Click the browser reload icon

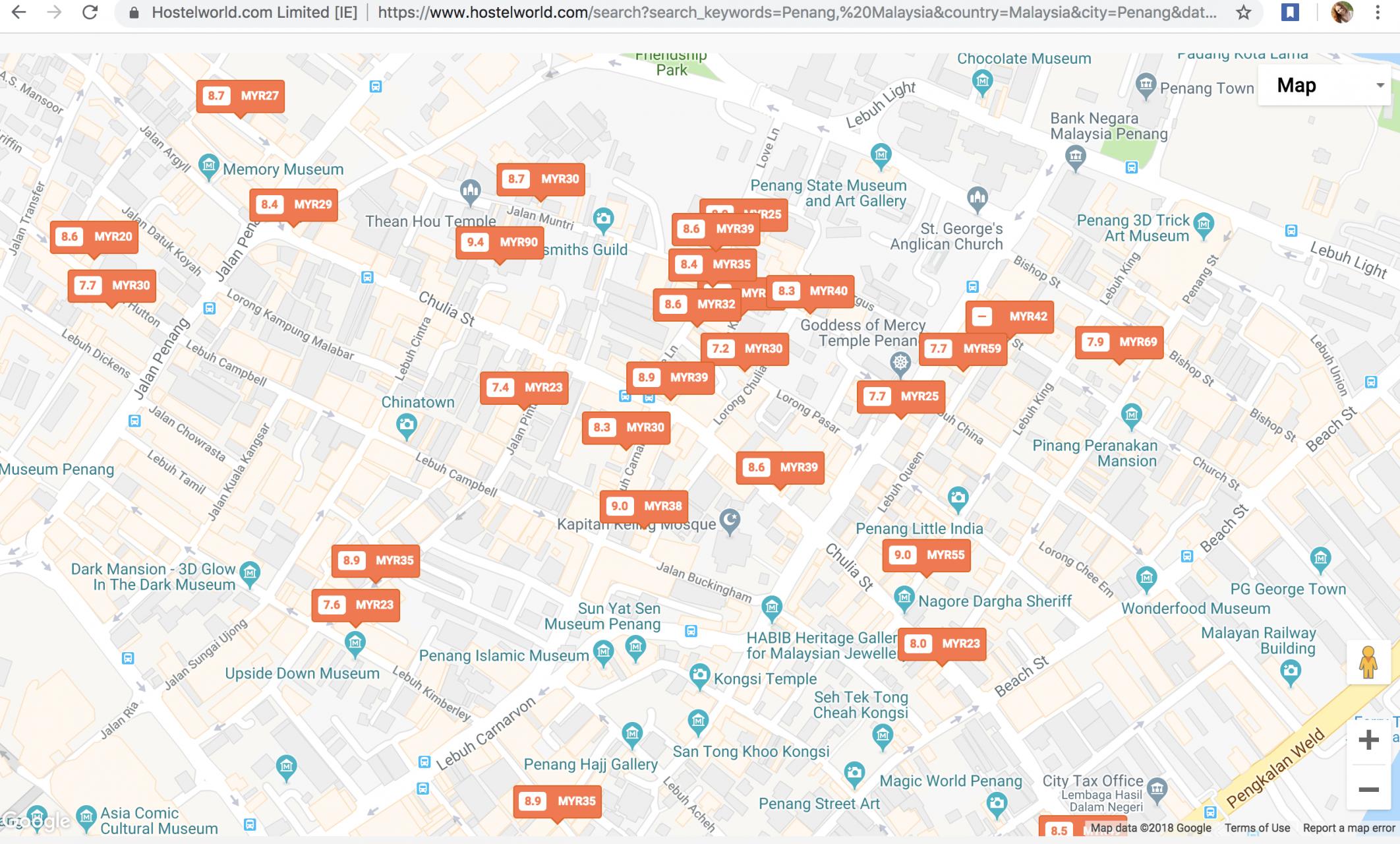click(90, 13)
